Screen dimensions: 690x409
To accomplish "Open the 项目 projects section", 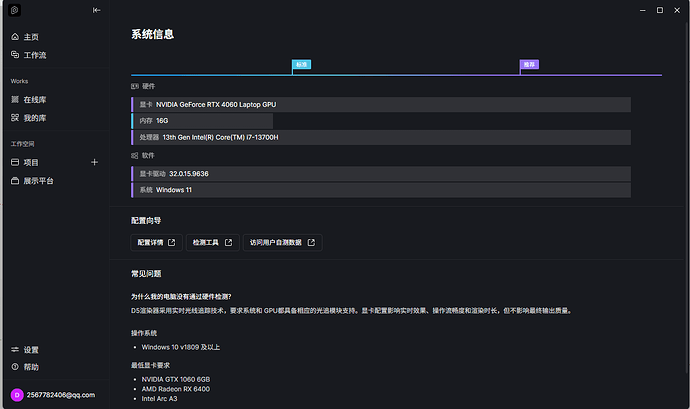I will [25, 162].
